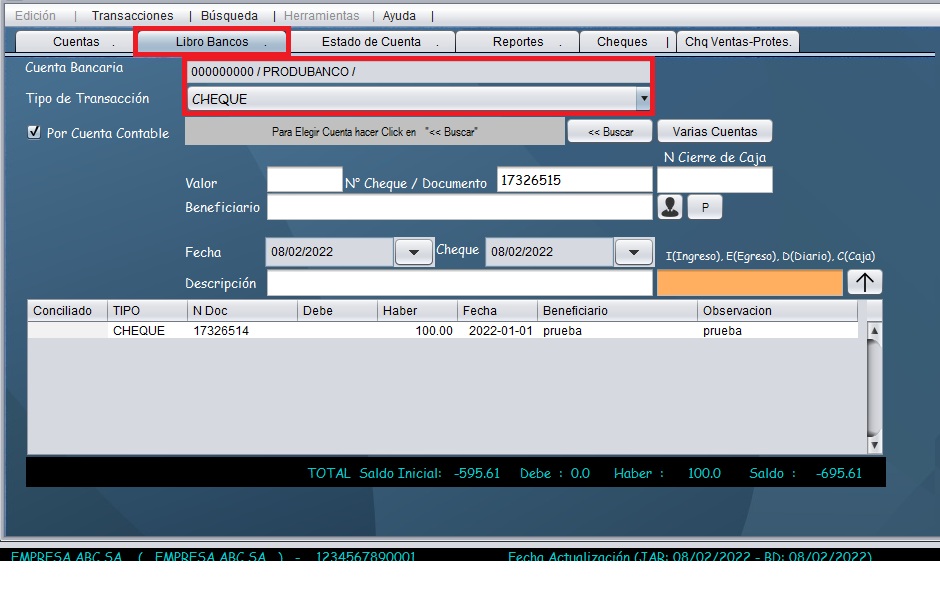940x605 pixels.
Task: Open the Cheque date picker dropdown
Action: tap(633, 252)
